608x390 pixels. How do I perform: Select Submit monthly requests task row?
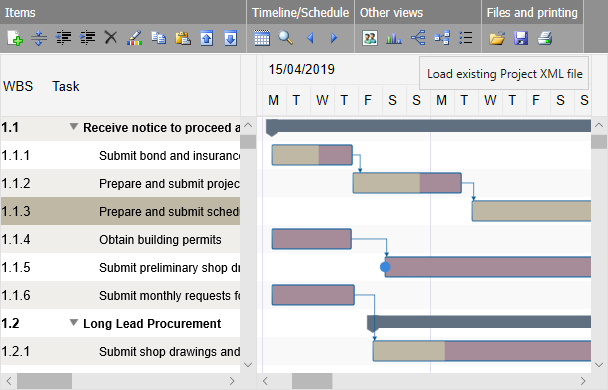(120, 295)
